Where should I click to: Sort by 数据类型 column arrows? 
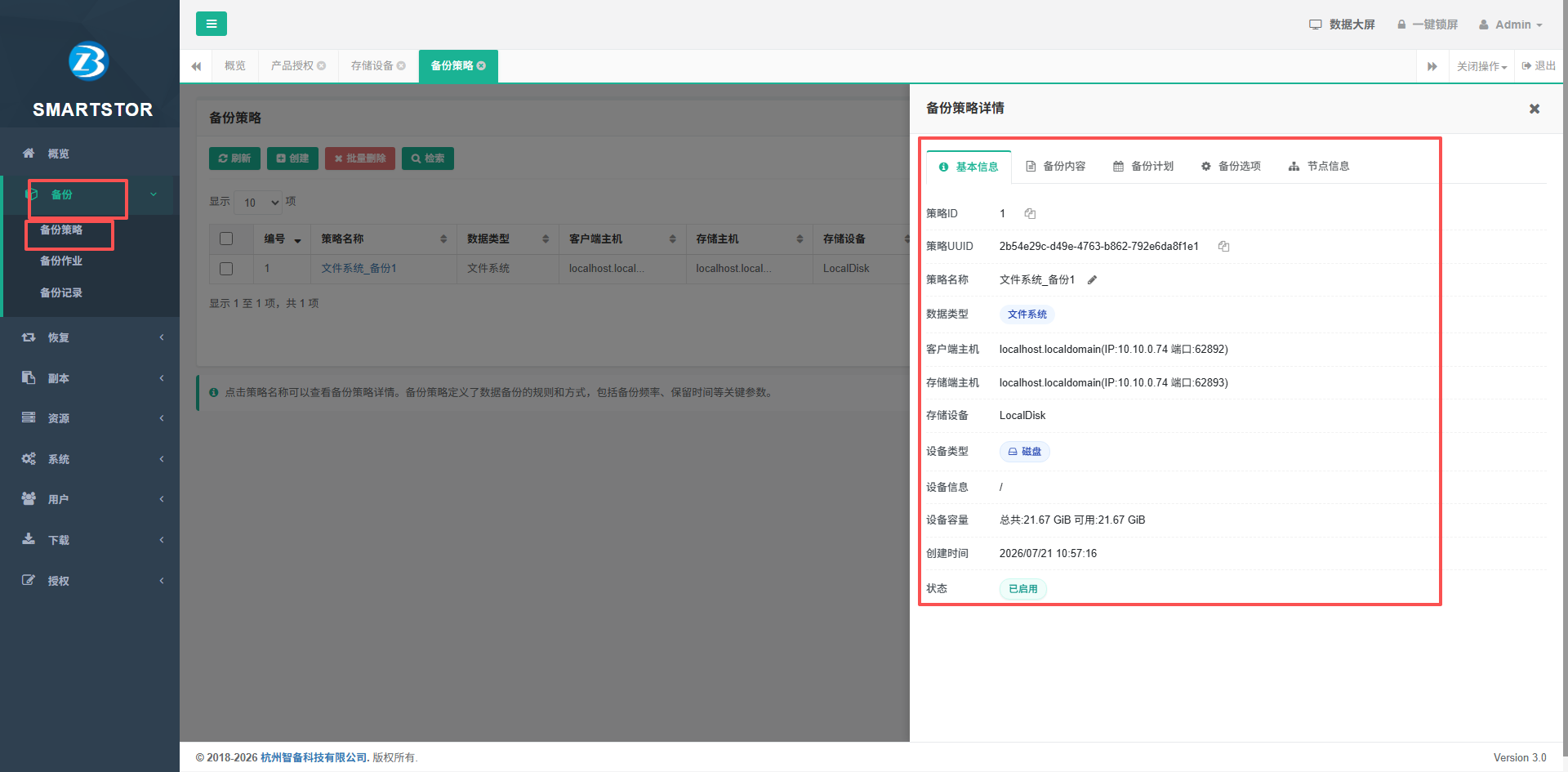(x=546, y=239)
